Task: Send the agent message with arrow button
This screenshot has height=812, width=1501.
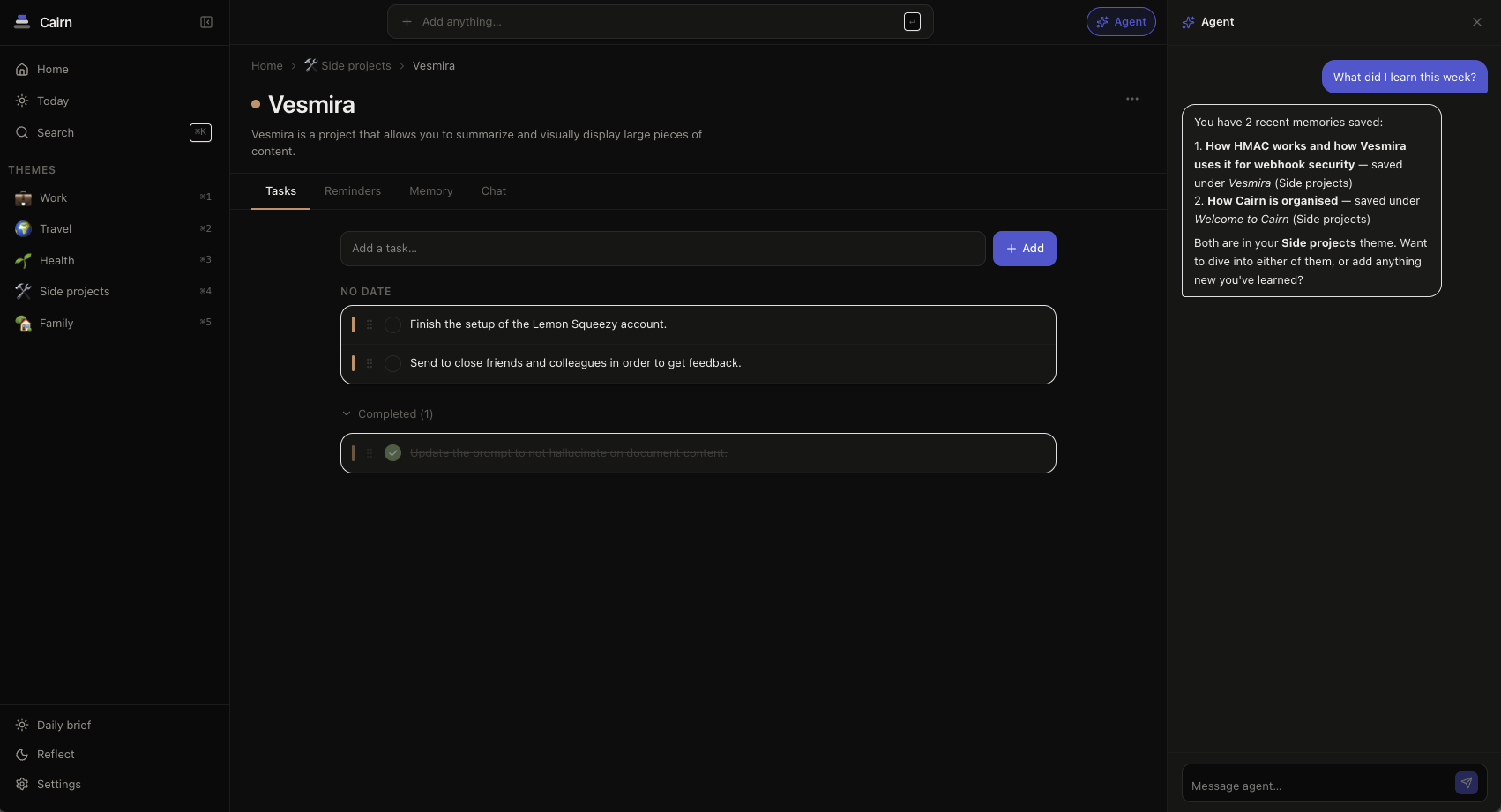Action: coord(1467,783)
